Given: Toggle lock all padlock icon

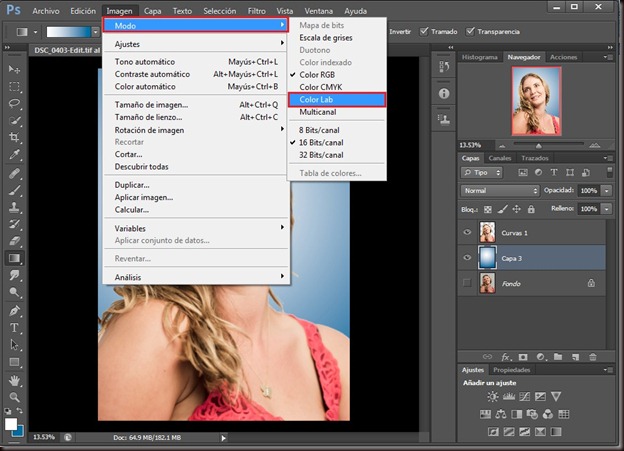Looking at the screenshot, I should [531, 209].
